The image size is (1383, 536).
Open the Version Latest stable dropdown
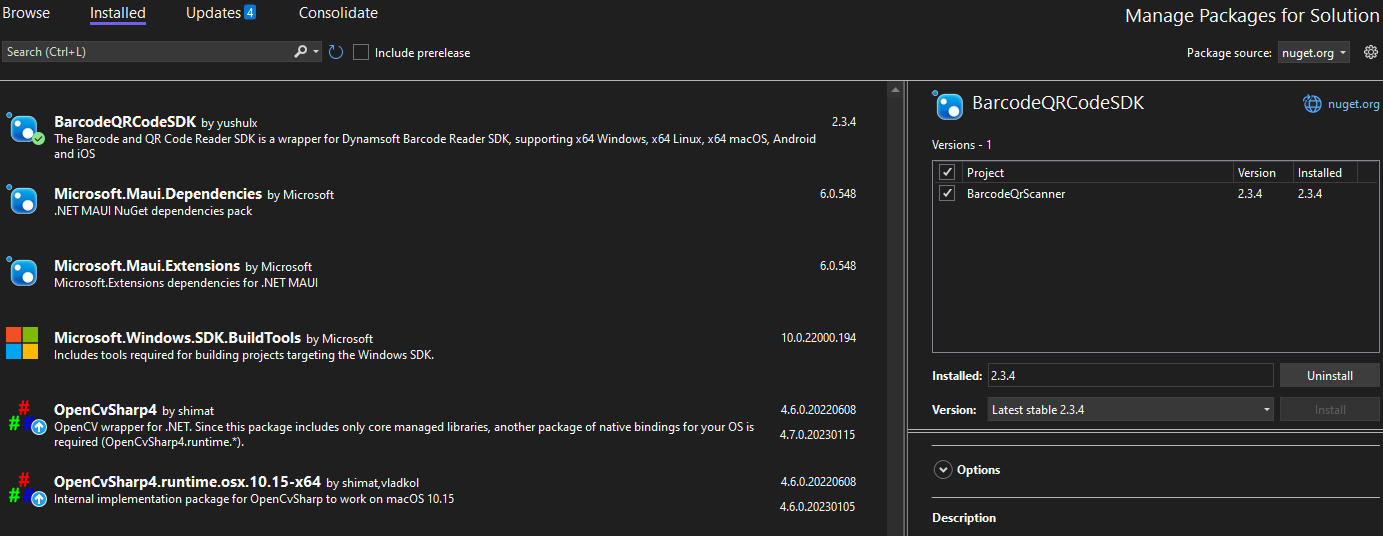pyautogui.click(x=1130, y=409)
